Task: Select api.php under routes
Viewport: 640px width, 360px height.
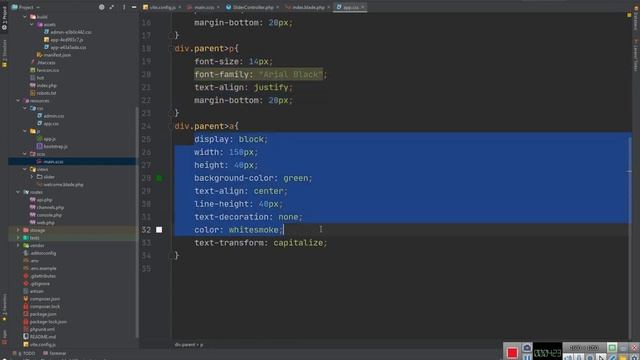Action: [41, 200]
